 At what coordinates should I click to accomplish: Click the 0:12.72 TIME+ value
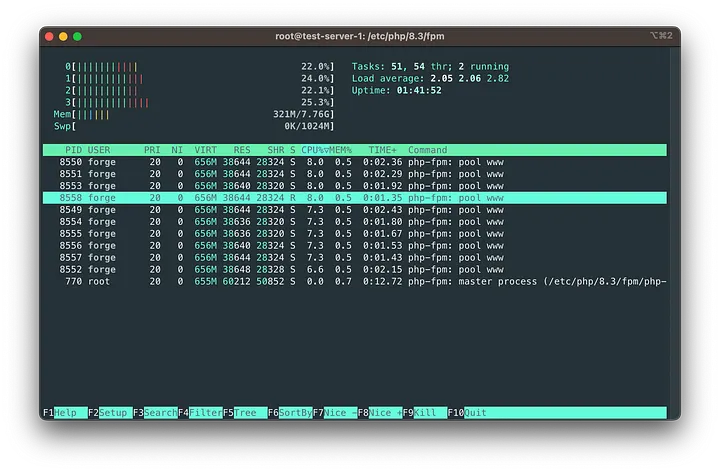tap(382, 281)
